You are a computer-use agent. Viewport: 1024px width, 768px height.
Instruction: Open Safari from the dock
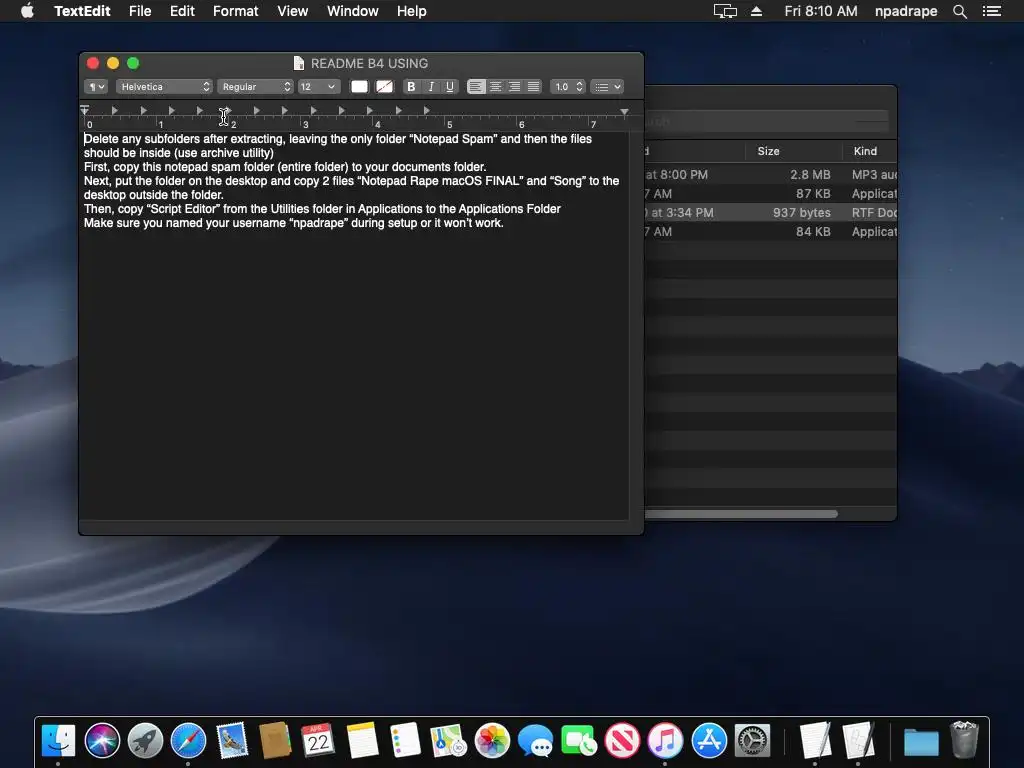[188, 741]
